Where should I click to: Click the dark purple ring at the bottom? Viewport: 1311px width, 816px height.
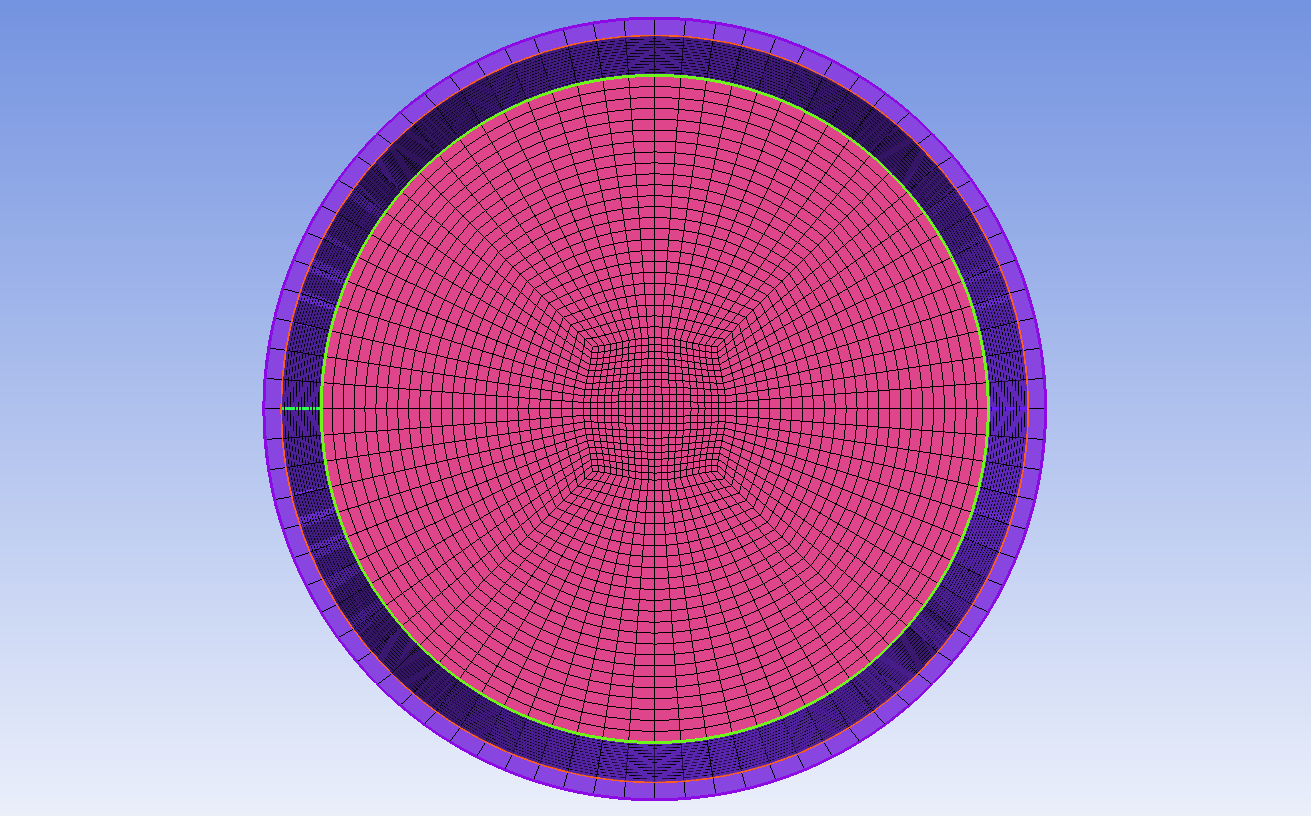pyautogui.click(x=654, y=761)
